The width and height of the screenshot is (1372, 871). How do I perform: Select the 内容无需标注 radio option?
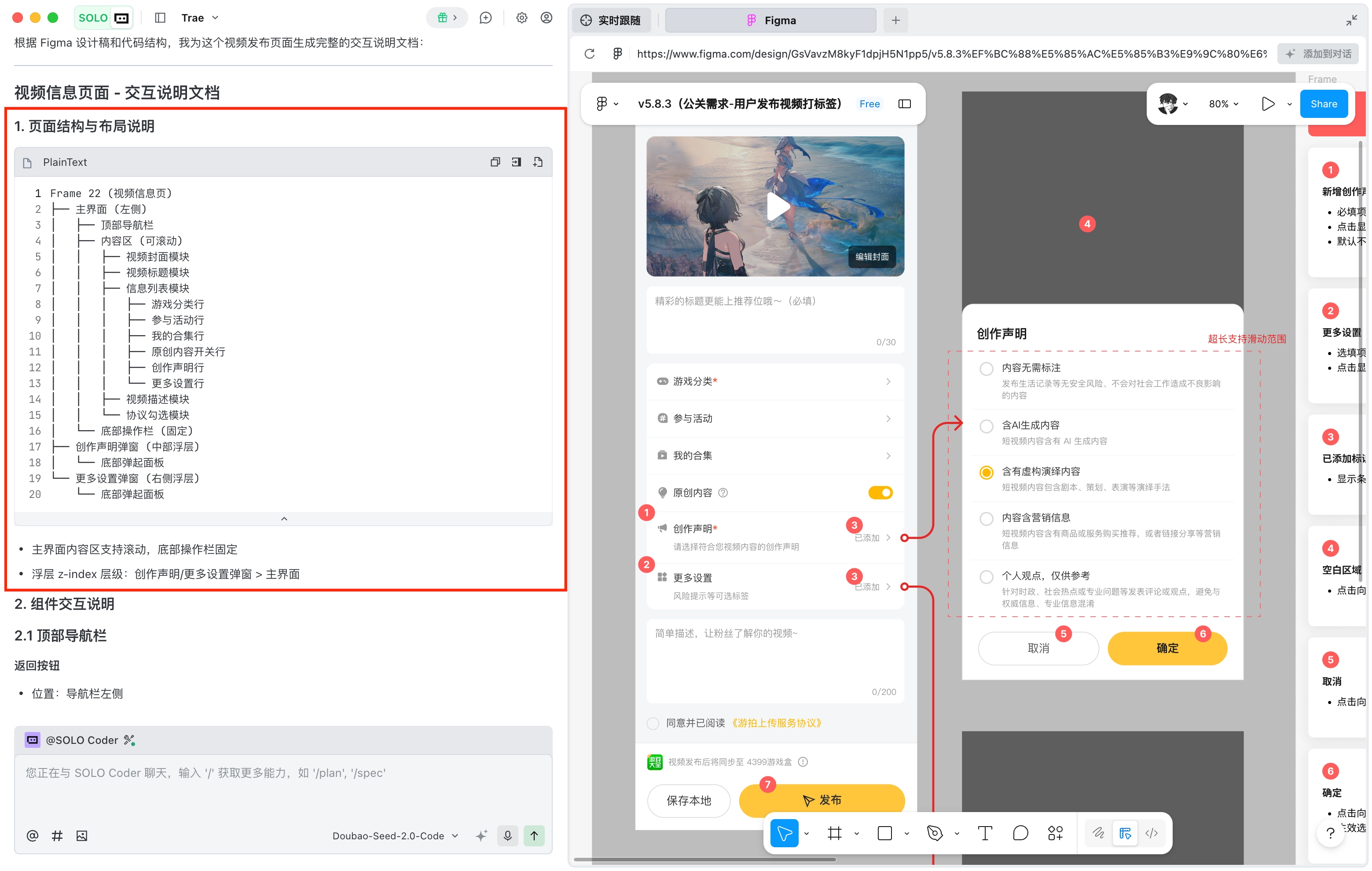pyautogui.click(x=986, y=369)
